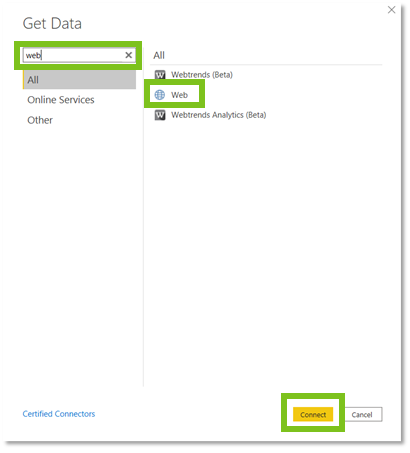Select the Webtrends (Beta) connector label
410x453 pixels.
click(202, 75)
